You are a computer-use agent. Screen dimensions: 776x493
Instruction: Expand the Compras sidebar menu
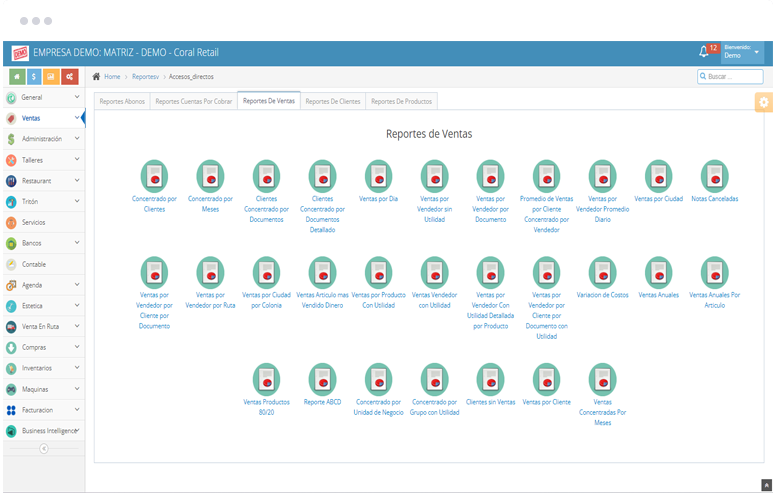pyautogui.click(x=44, y=347)
